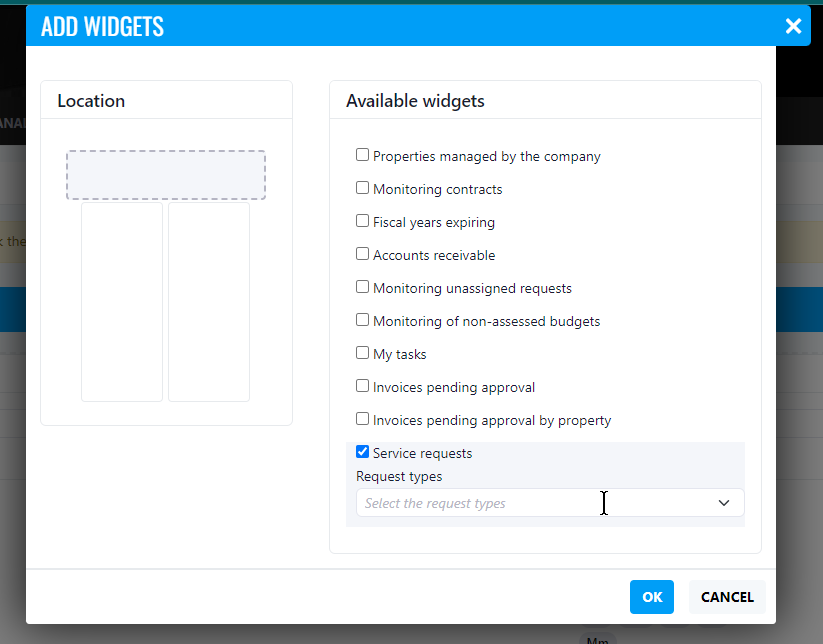Check Monitoring unassigned requests
823x644 pixels.
[362, 287]
